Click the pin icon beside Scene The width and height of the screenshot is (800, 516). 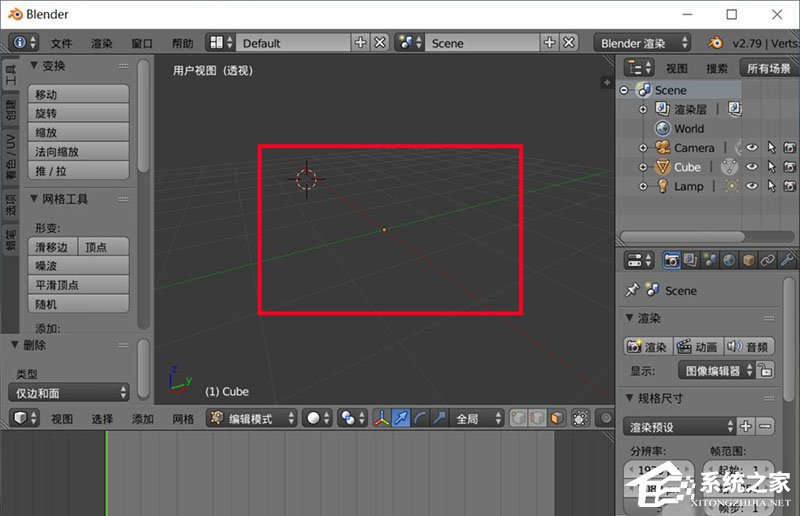[631, 290]
